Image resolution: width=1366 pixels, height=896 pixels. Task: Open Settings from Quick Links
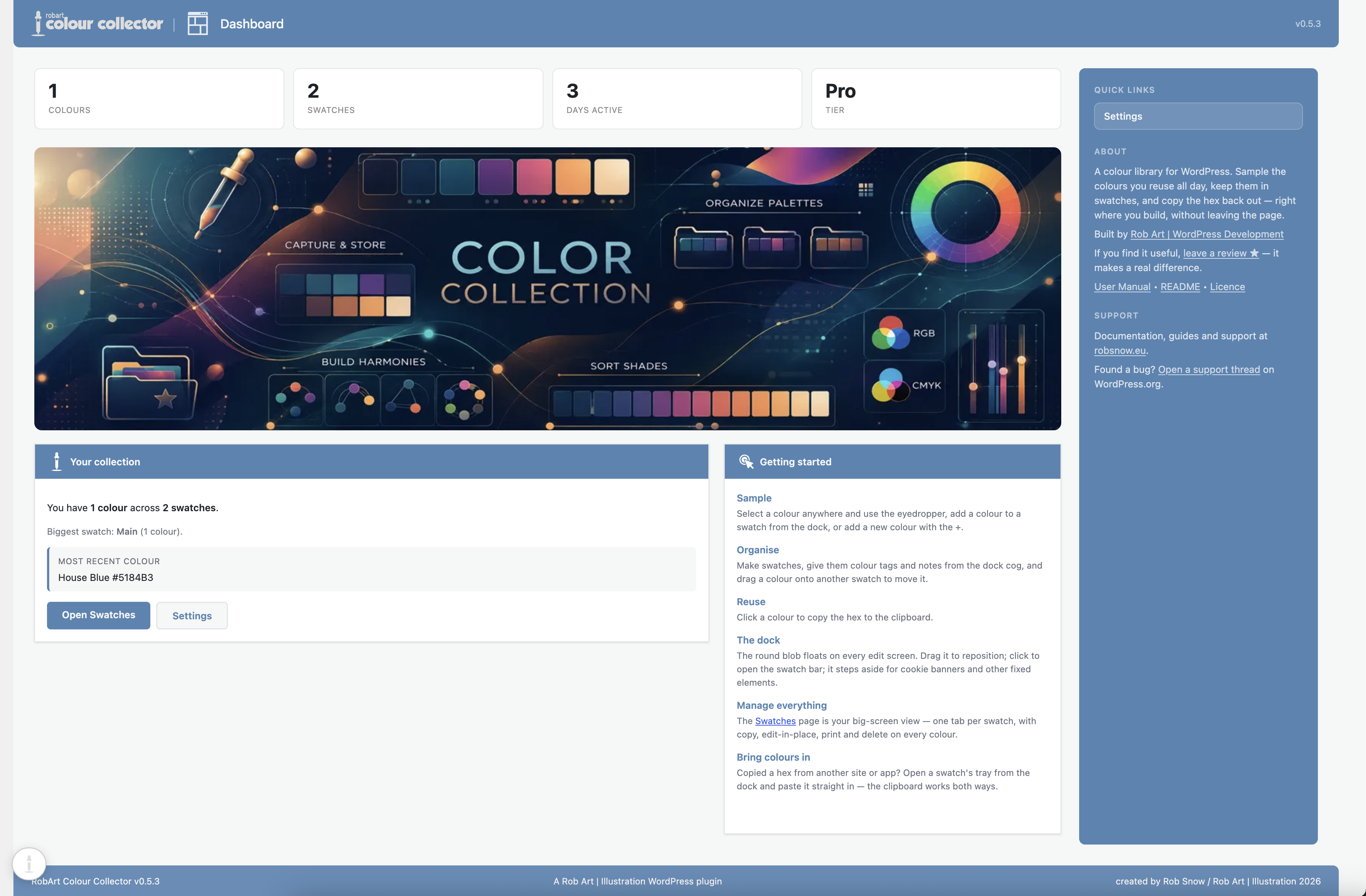pos(1198,116)
